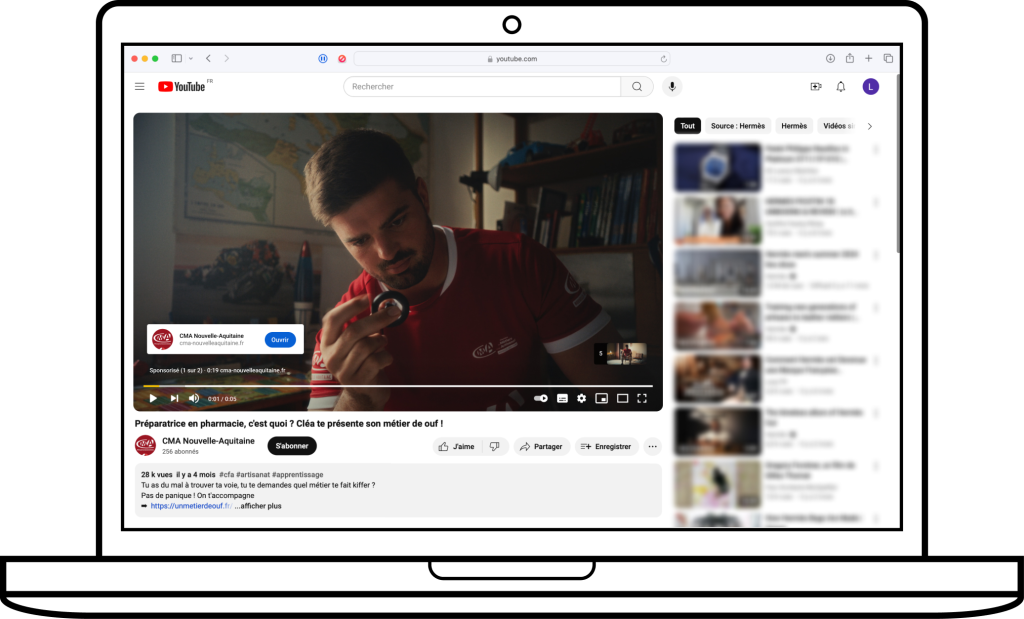Toggle the guide sidebar with the hamburger icon
This screenshot has width=1024, height=619.
pos(139,86)
